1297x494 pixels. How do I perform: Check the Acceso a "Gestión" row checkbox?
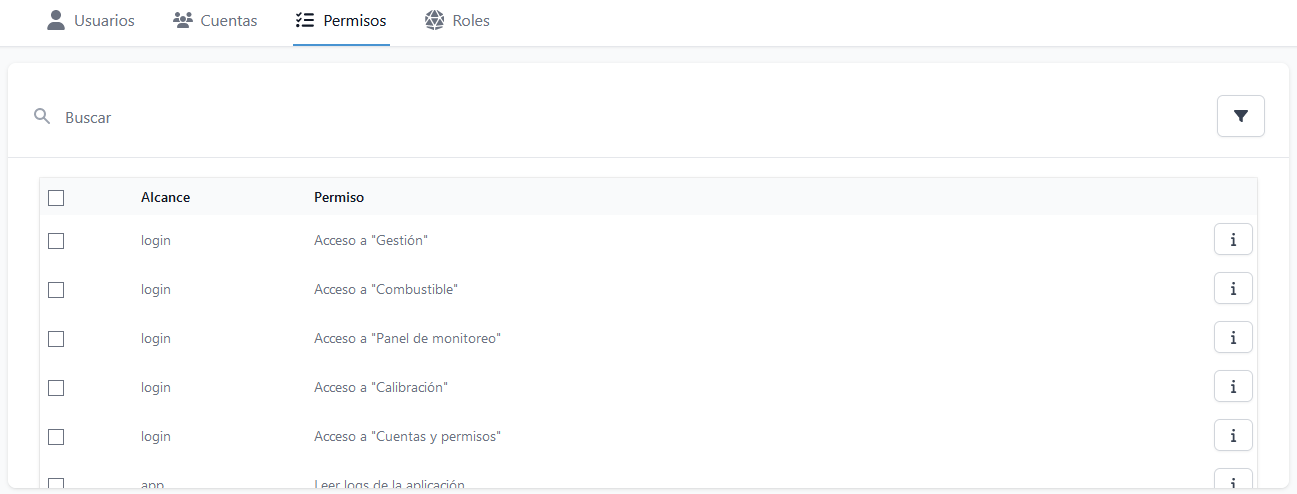[56, 241]
